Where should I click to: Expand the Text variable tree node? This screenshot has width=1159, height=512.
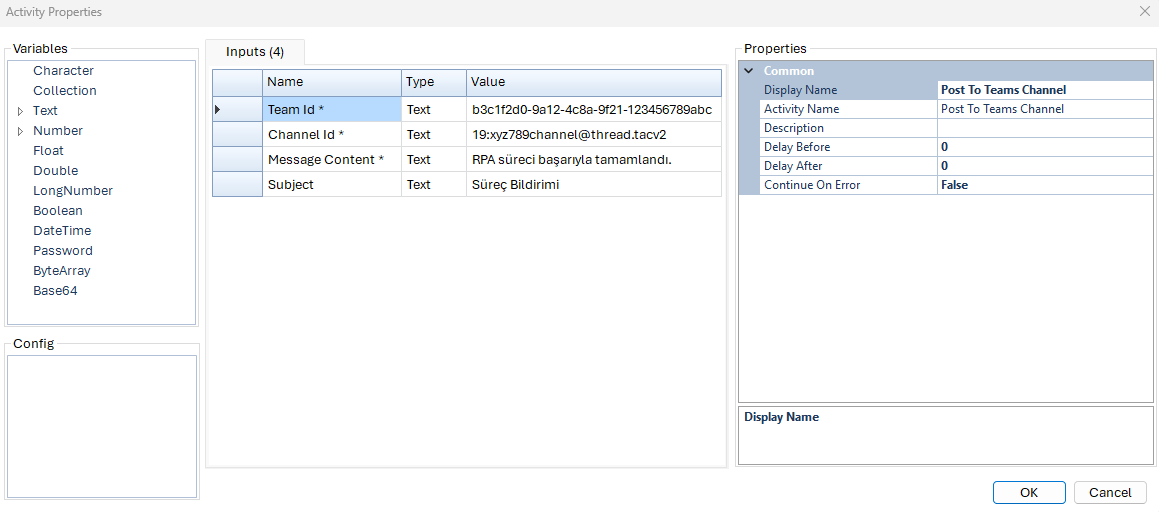click(20, 111)
